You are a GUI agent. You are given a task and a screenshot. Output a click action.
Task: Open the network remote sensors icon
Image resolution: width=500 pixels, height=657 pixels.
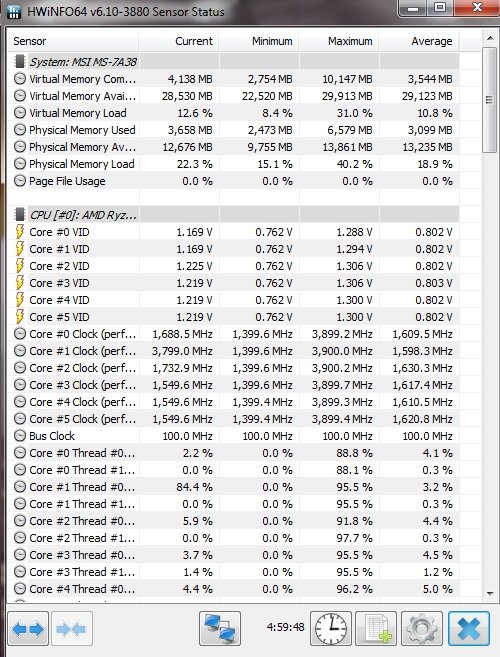coord(220,628)
